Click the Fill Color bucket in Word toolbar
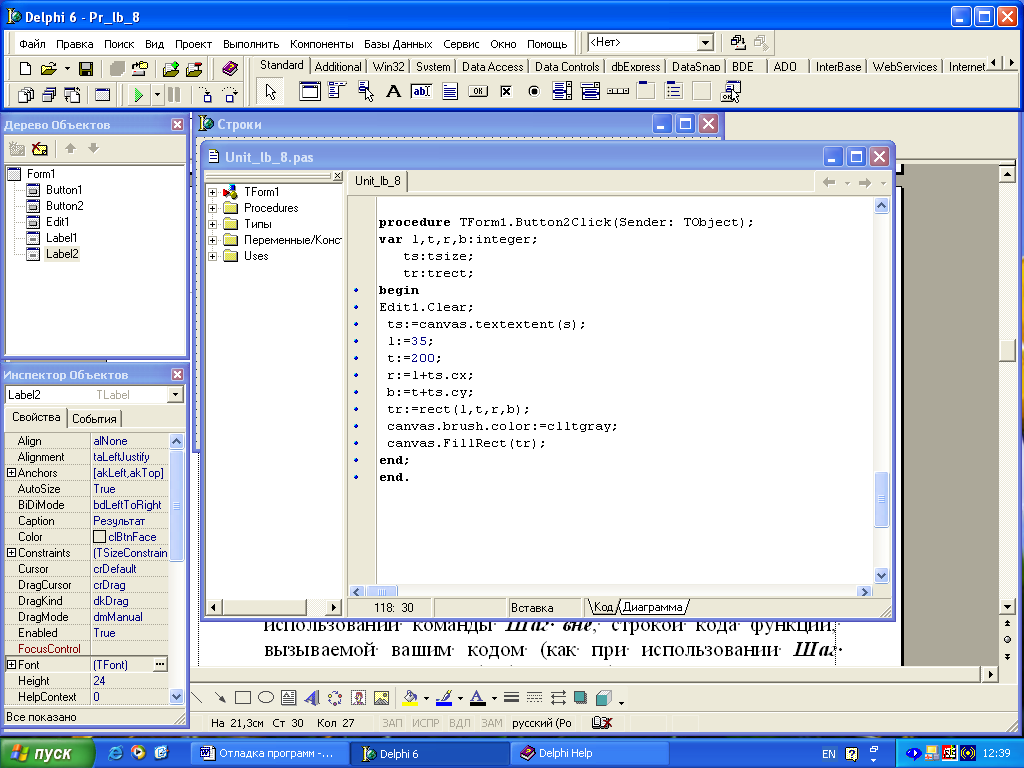This screenshot has height=768, width=1024. 410,698
